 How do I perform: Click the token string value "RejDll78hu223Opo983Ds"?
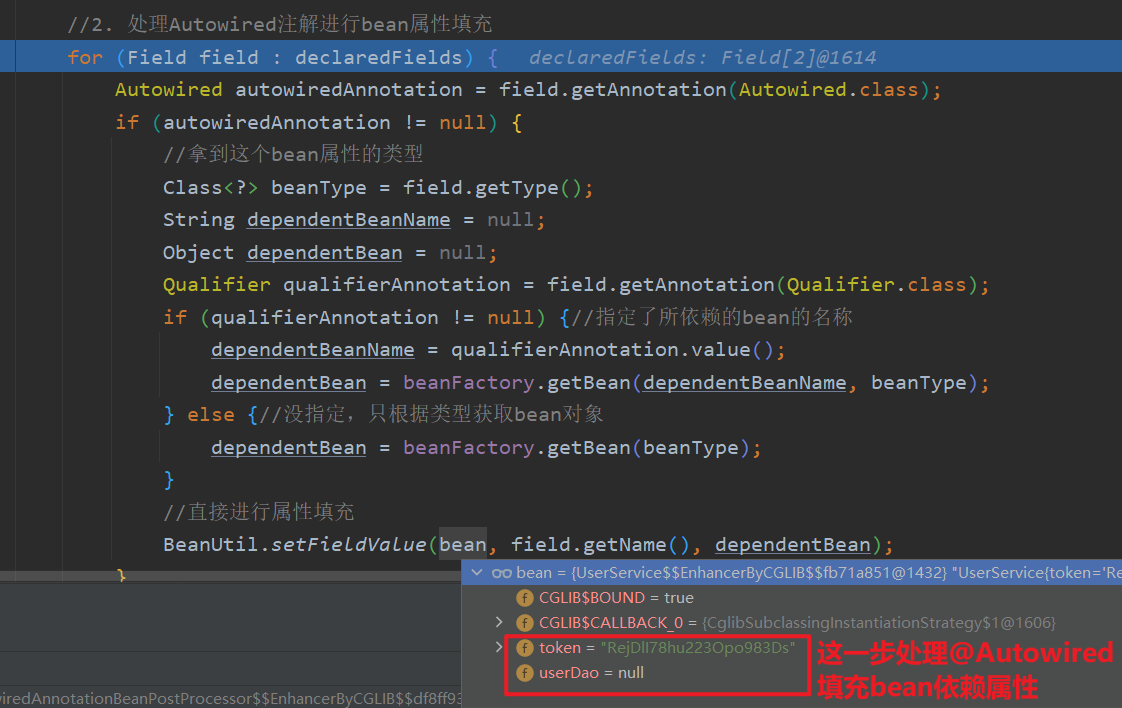(697, 648)
